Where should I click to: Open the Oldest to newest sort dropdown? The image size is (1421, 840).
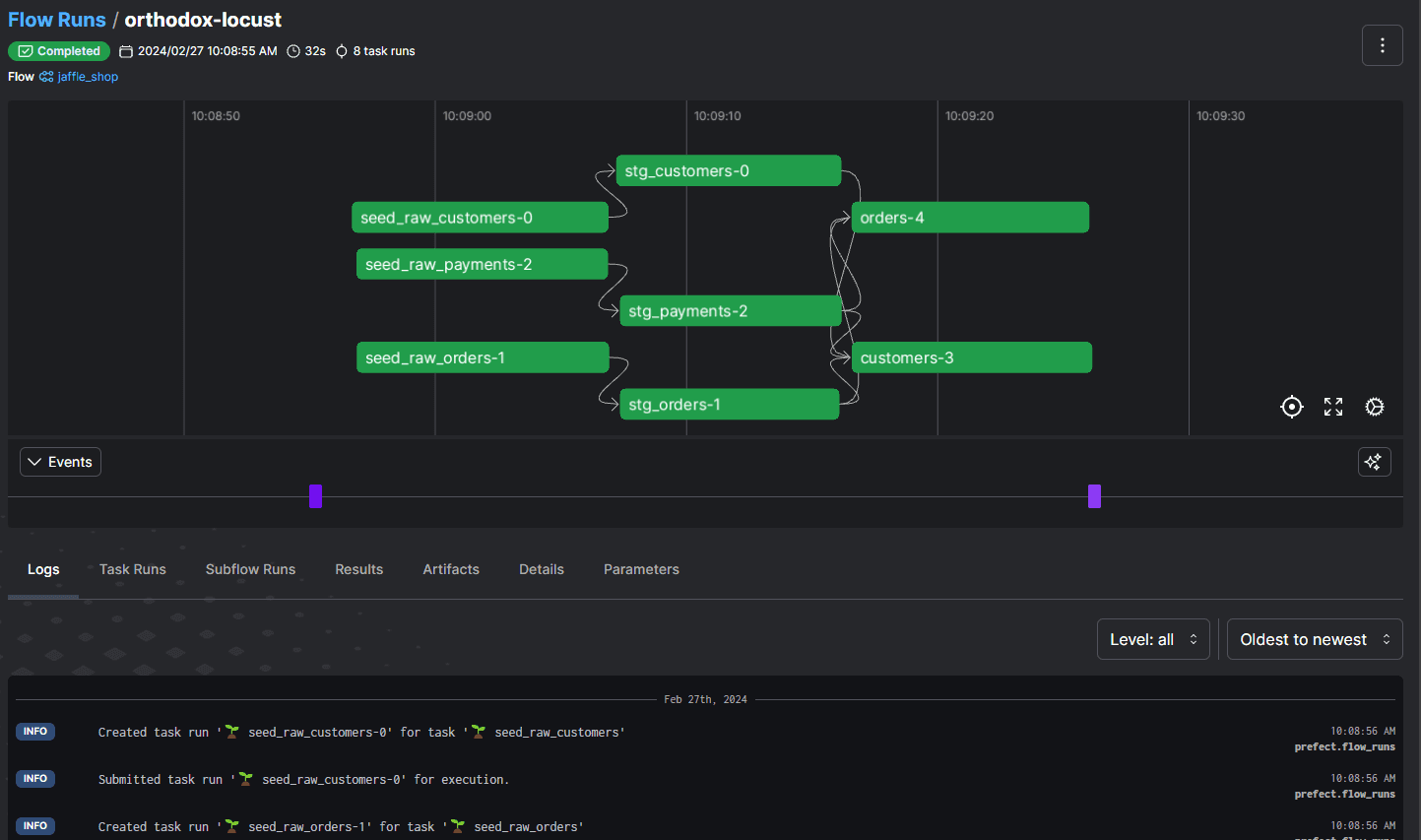1314,640
